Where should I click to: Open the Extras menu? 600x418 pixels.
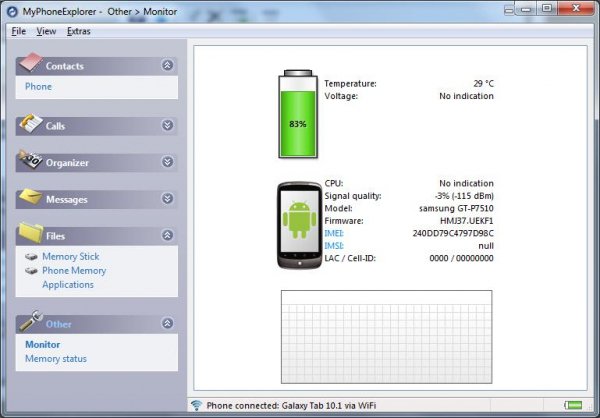pos(78,31)
